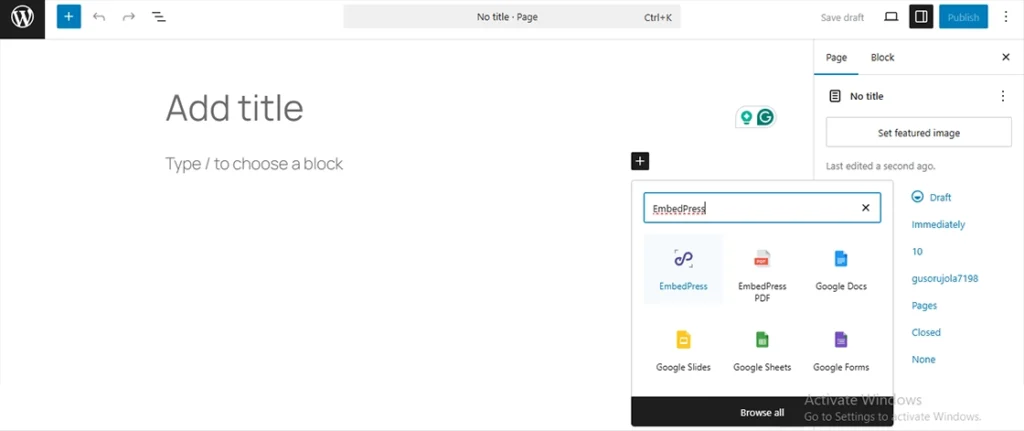The height and width of the screenshot is (431, 1024).
Task: Undo the last change
Action: [x=99, y=17]
